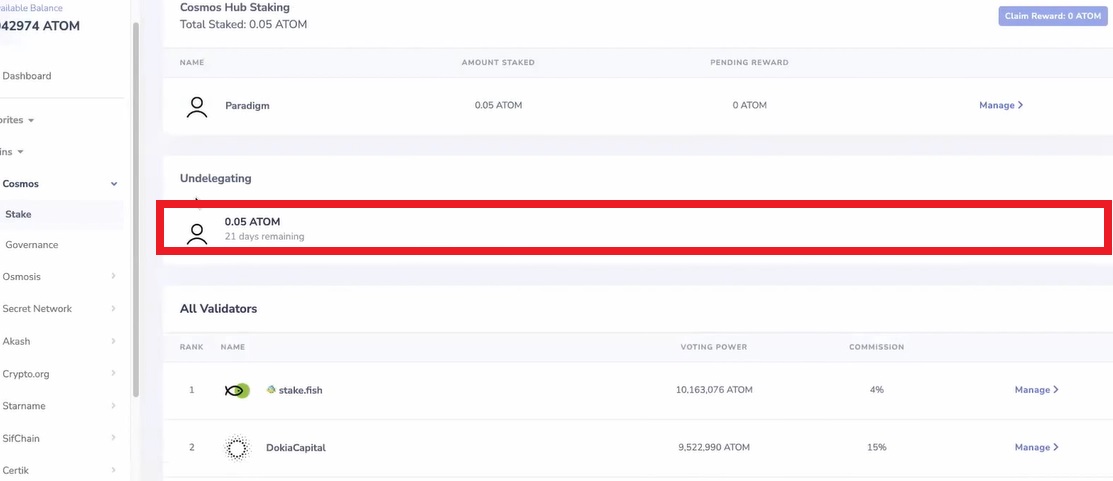Click the avatar icon in Undelegating row
Viewport: 1113px width, 481px height.
click(x=197, y=233)
